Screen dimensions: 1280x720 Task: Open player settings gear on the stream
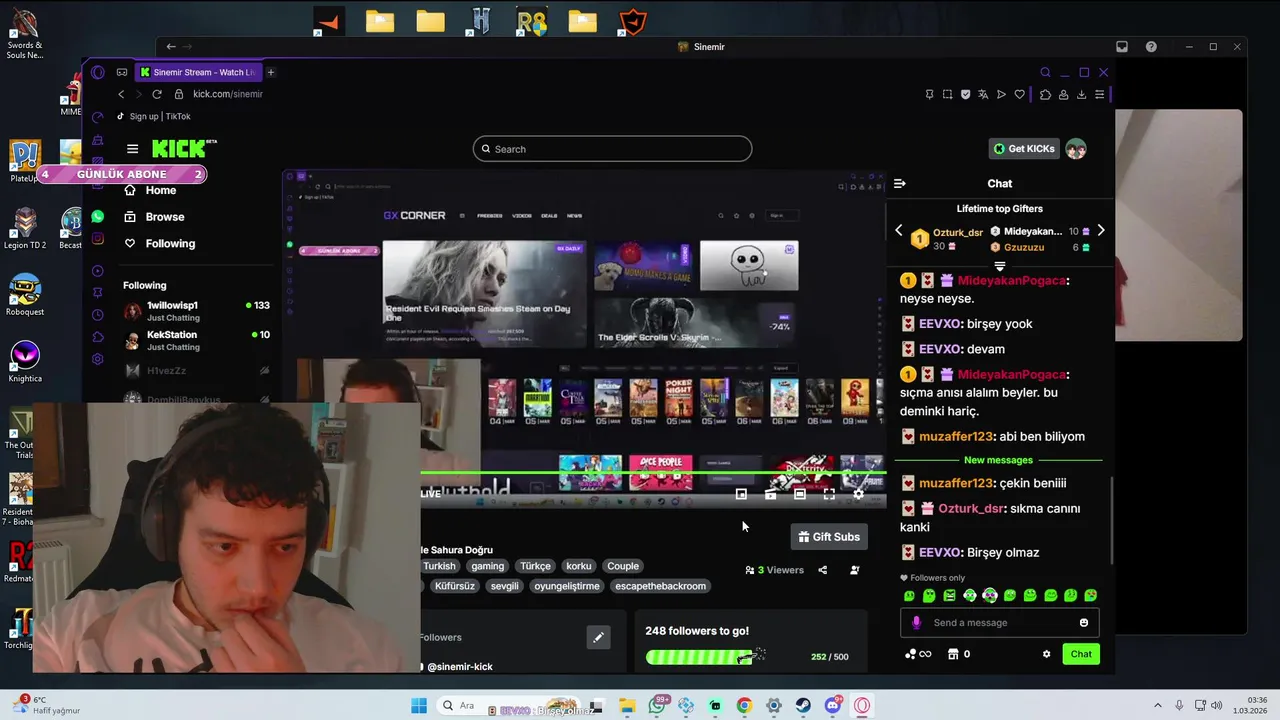tap(858, 494)
